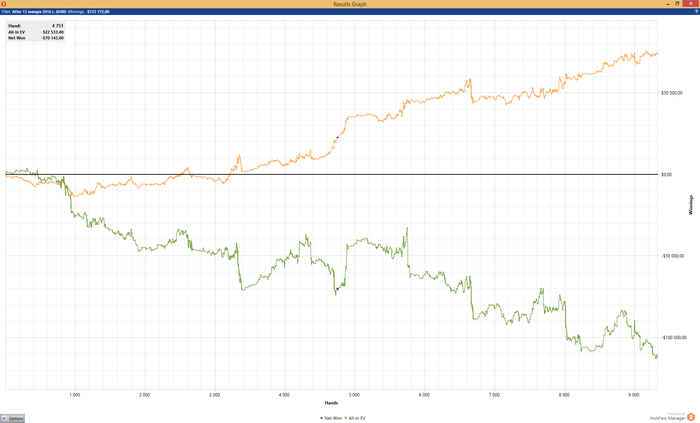Click the $50 000,00 axis label

[672, 93]
